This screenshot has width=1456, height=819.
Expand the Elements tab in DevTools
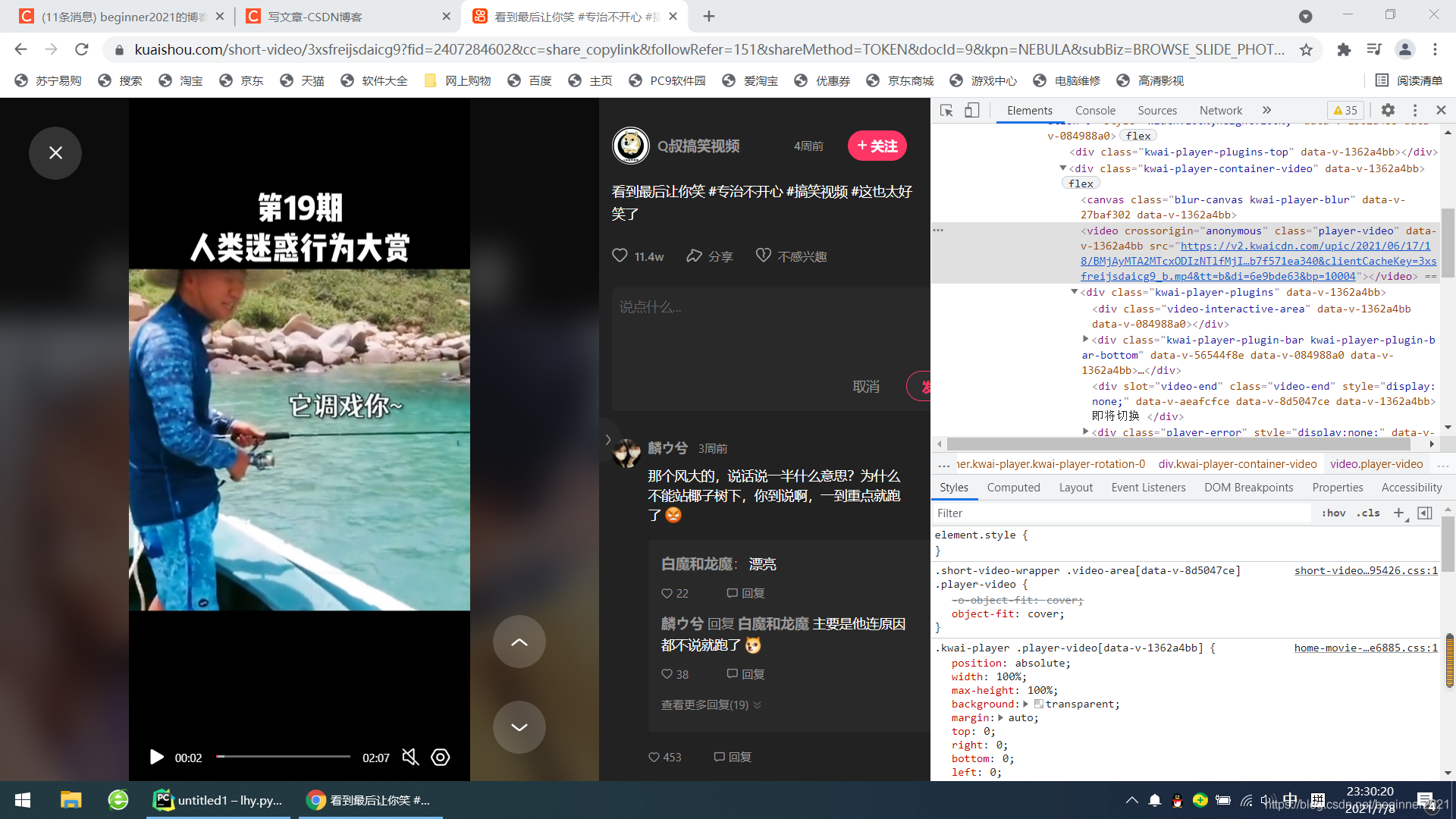coord(1030,110)
